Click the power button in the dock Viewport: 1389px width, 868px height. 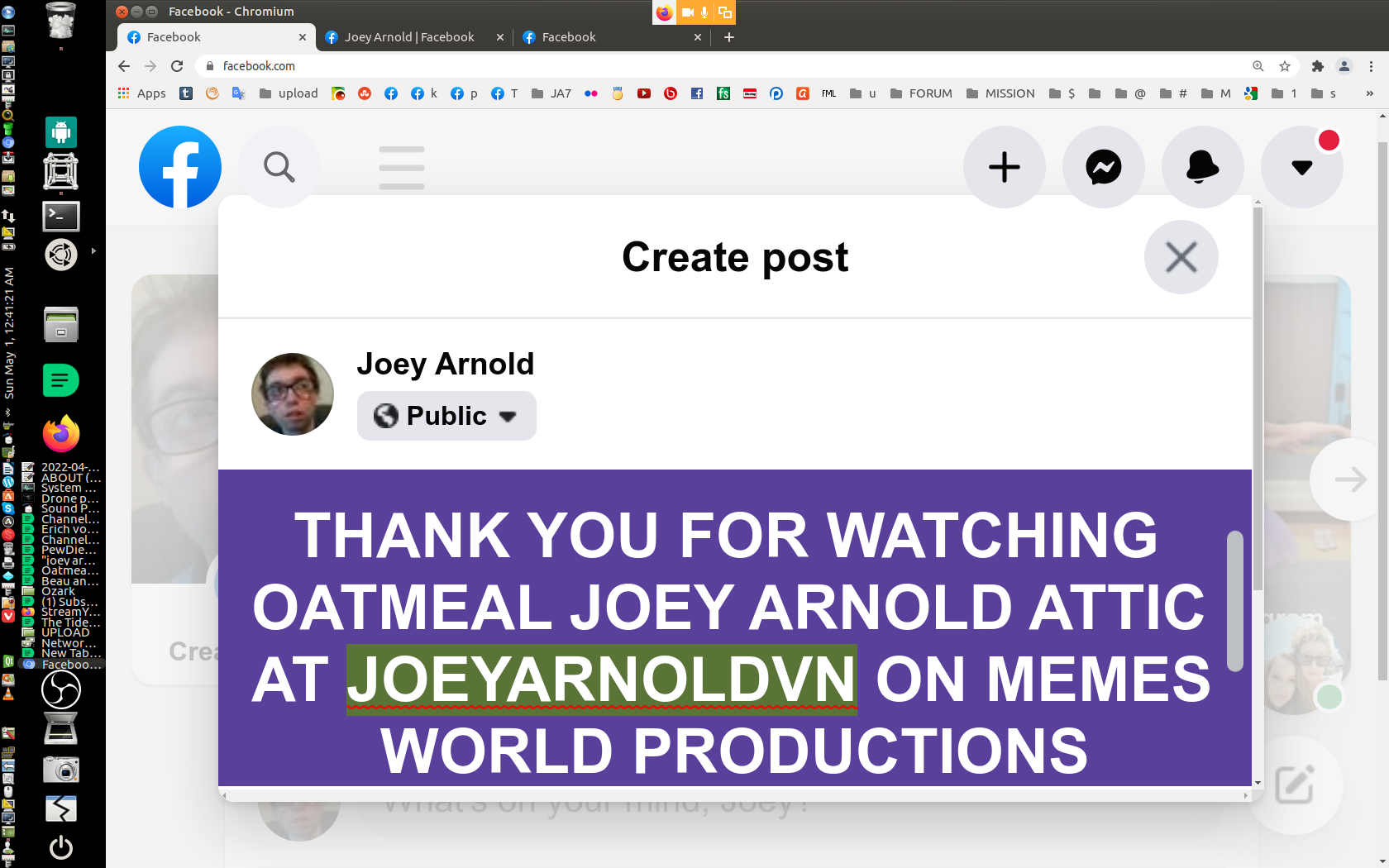[61, 847]
